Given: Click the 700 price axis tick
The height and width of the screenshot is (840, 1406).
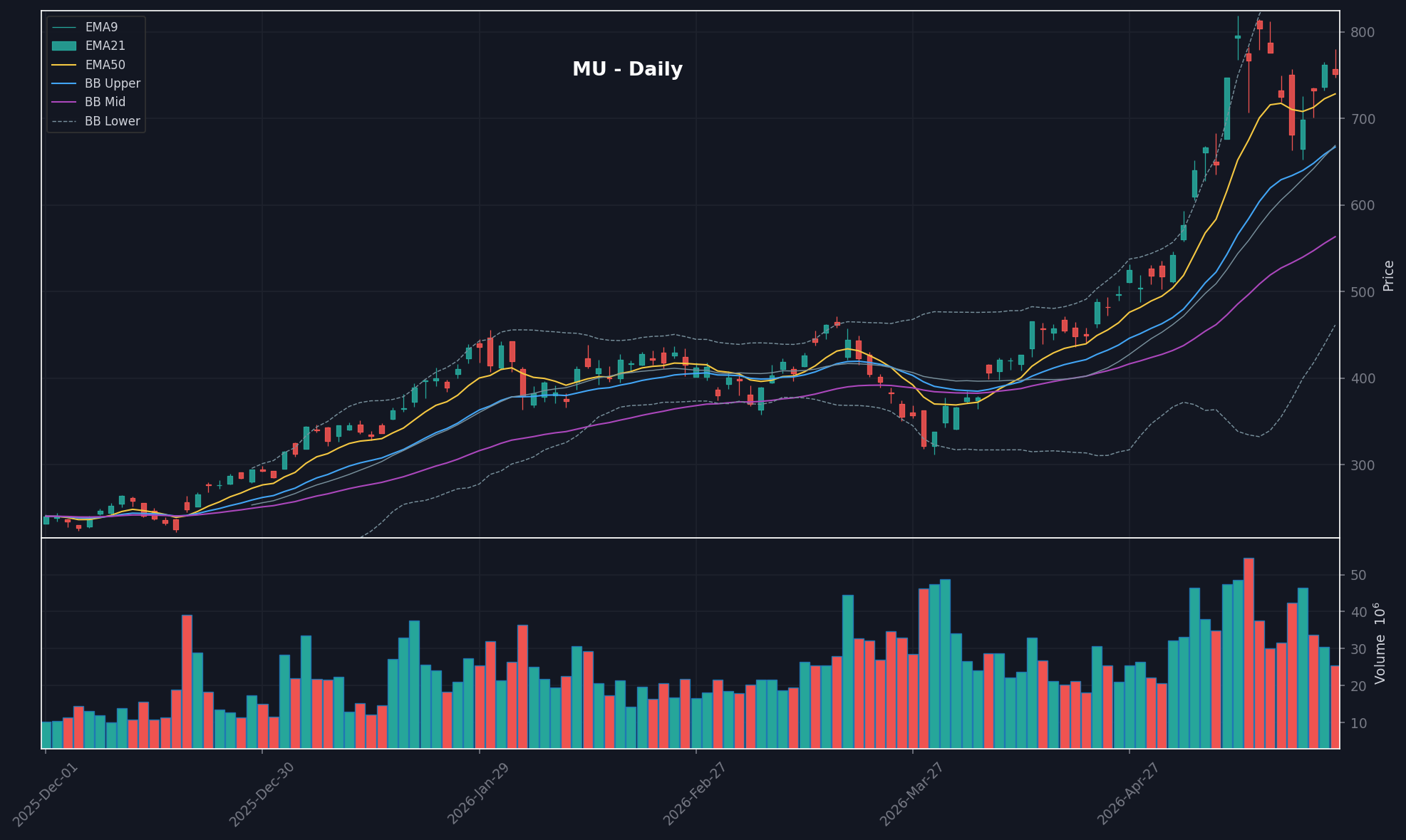Looking at the screenshot, I should (1362, 119).
